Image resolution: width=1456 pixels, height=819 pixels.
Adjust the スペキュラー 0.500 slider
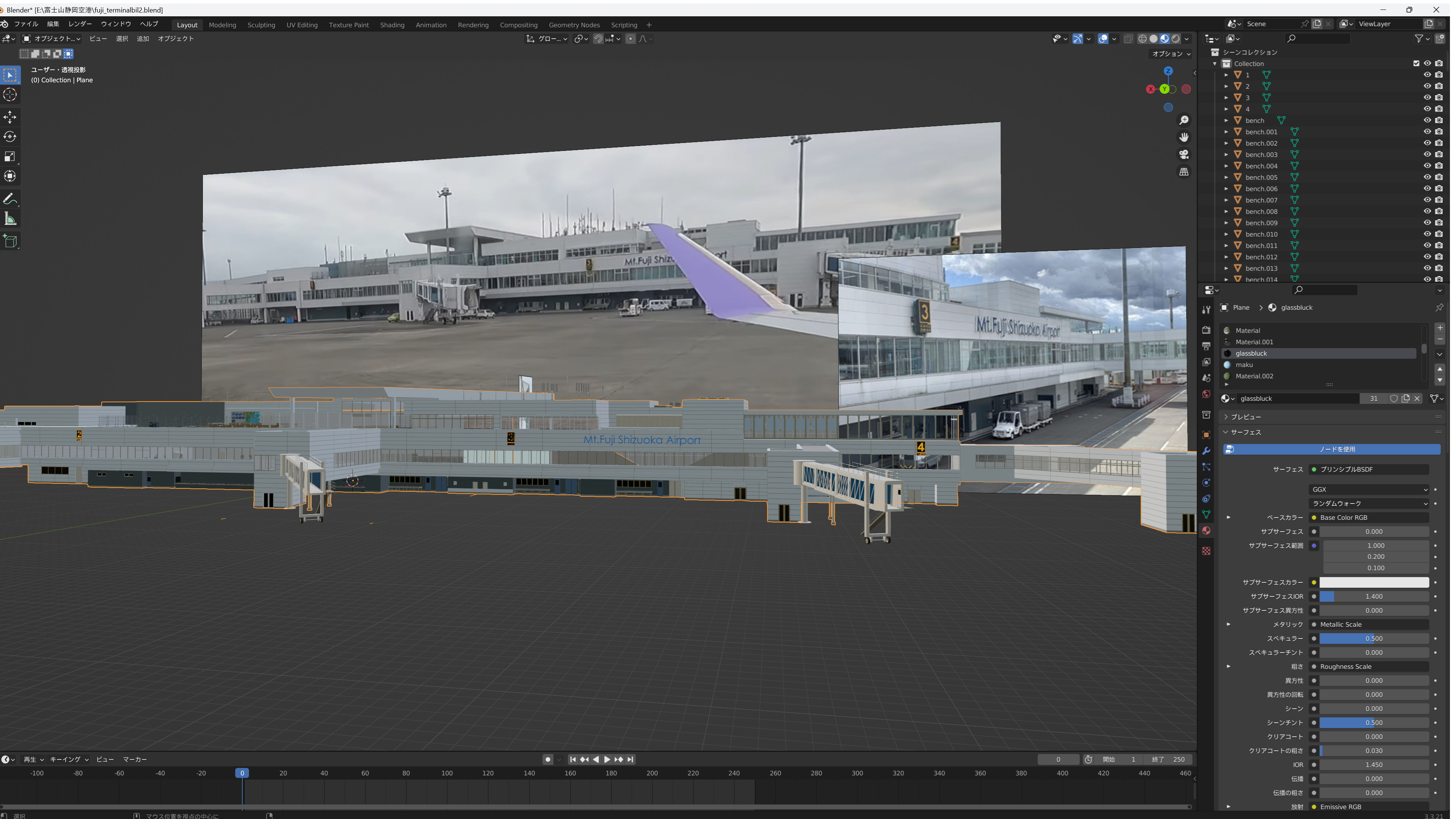1374,639
